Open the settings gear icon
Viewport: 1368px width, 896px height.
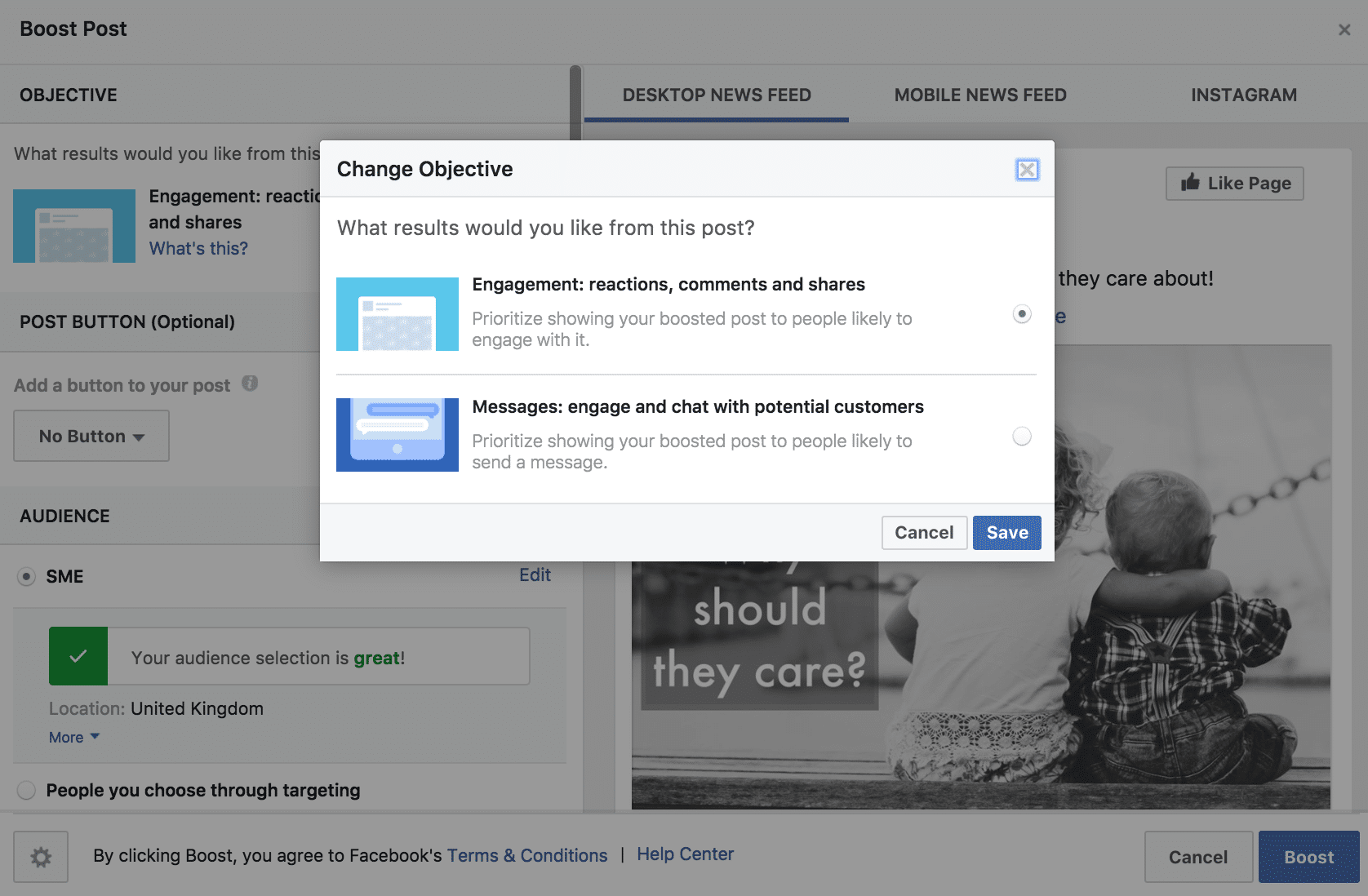41,857
